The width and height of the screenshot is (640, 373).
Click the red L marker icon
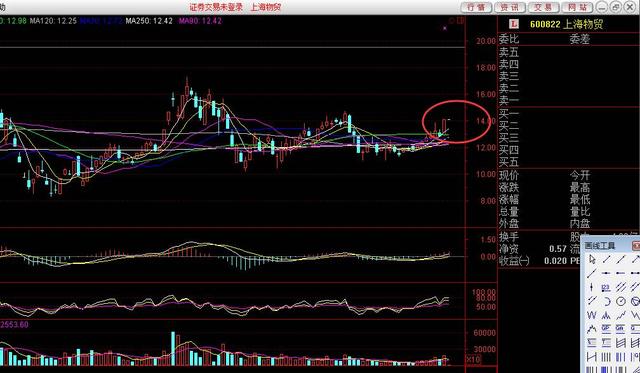(x=514, y=24)
